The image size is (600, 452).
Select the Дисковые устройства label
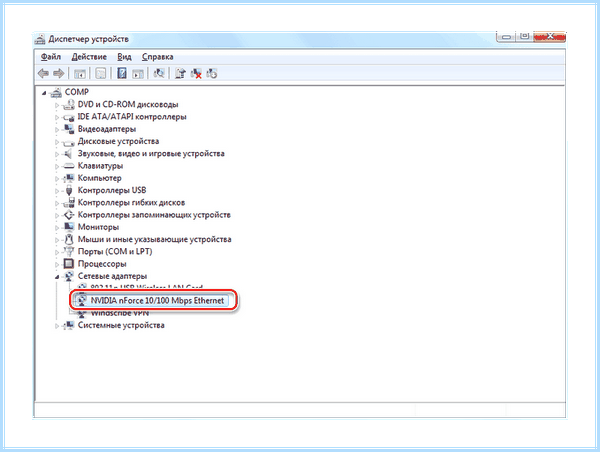[x=118, y=141]
